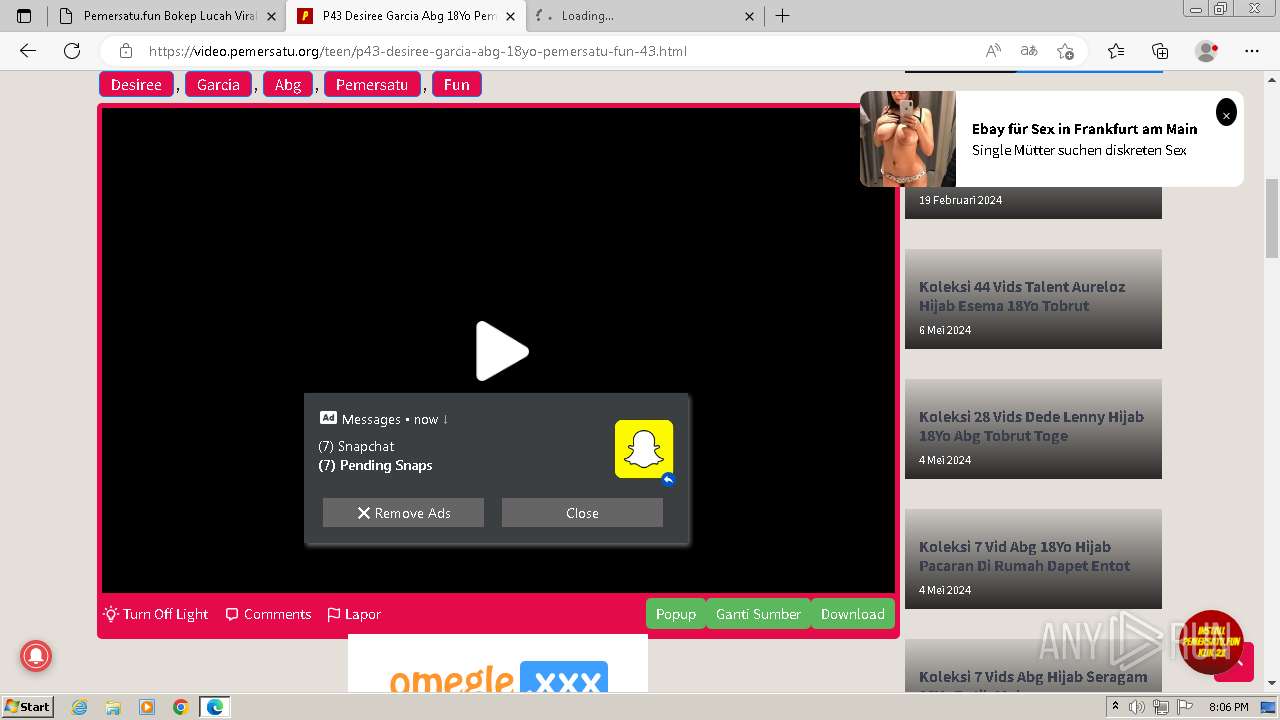
Task: Click the Fun tag
Action: (456, 85)
